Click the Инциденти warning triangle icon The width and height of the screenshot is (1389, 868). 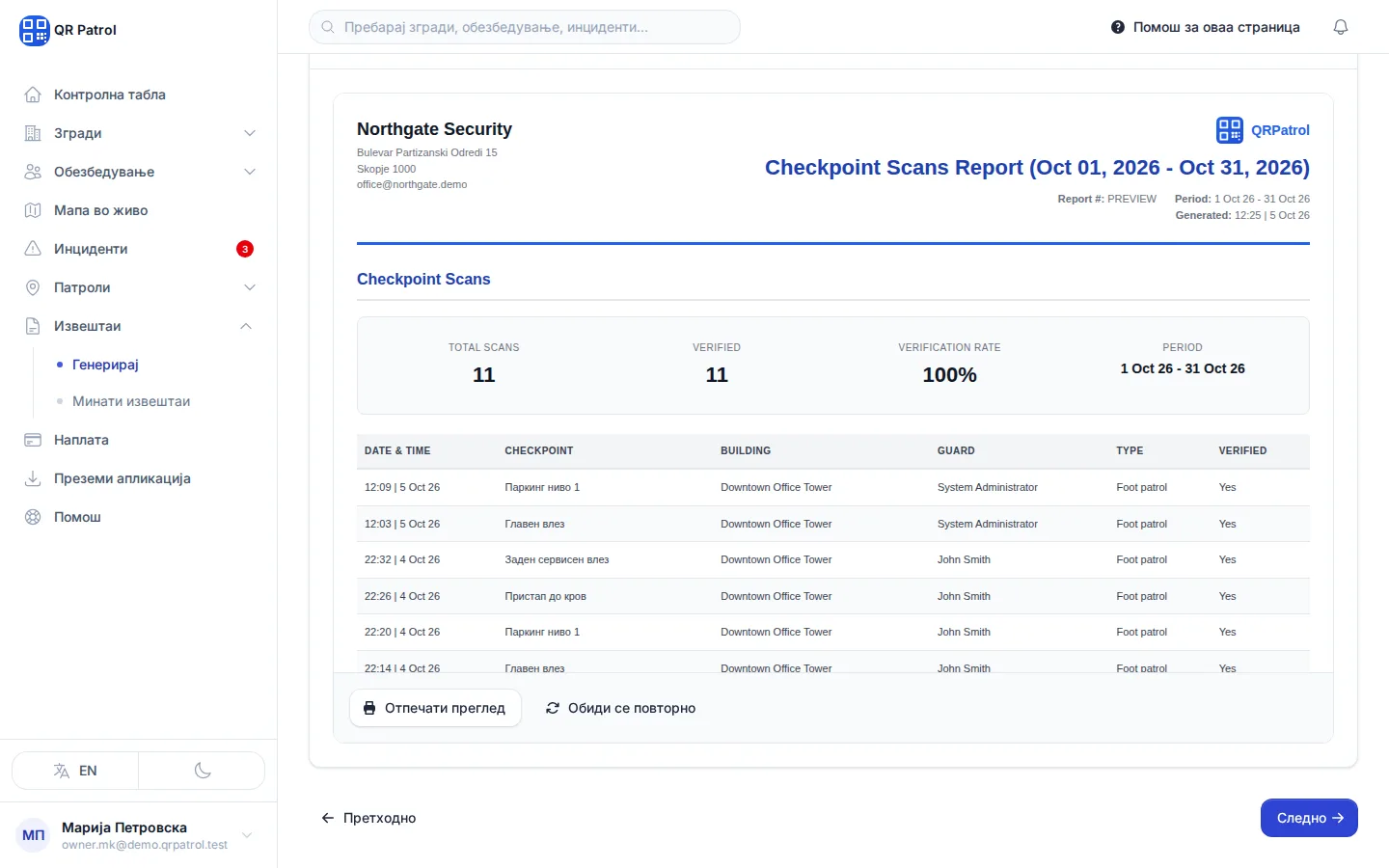tap(33, 249)
